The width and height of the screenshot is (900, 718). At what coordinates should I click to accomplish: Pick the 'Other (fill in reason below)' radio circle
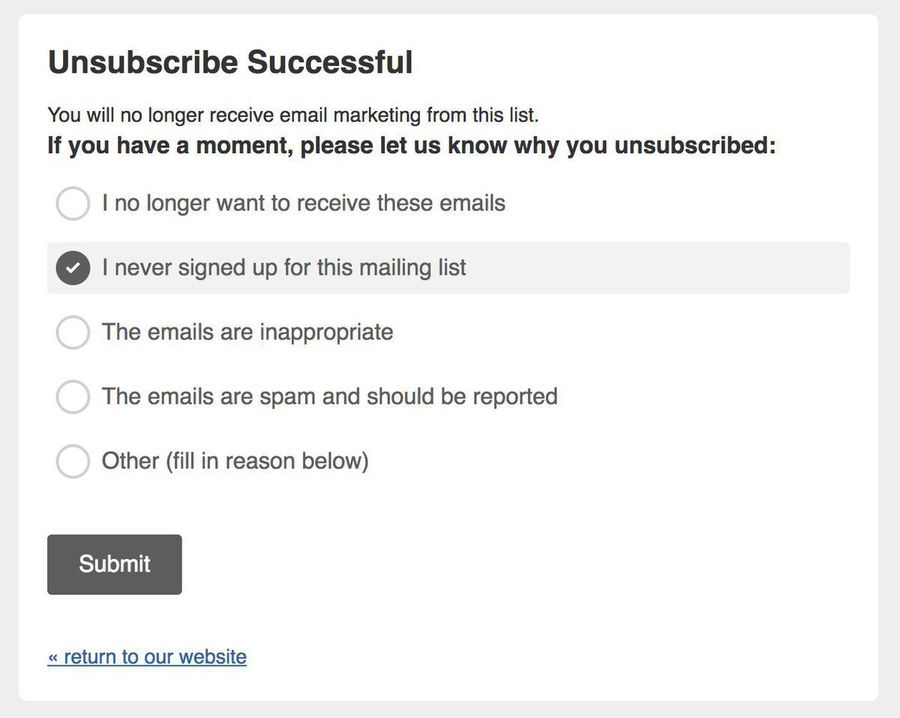click(73, 461)
